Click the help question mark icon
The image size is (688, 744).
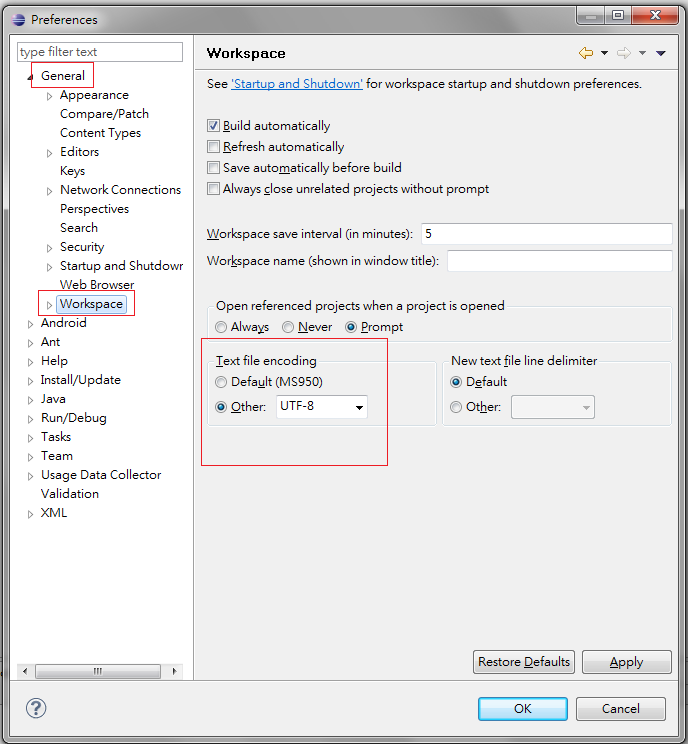pyautogui.click(x=36, y=708)
